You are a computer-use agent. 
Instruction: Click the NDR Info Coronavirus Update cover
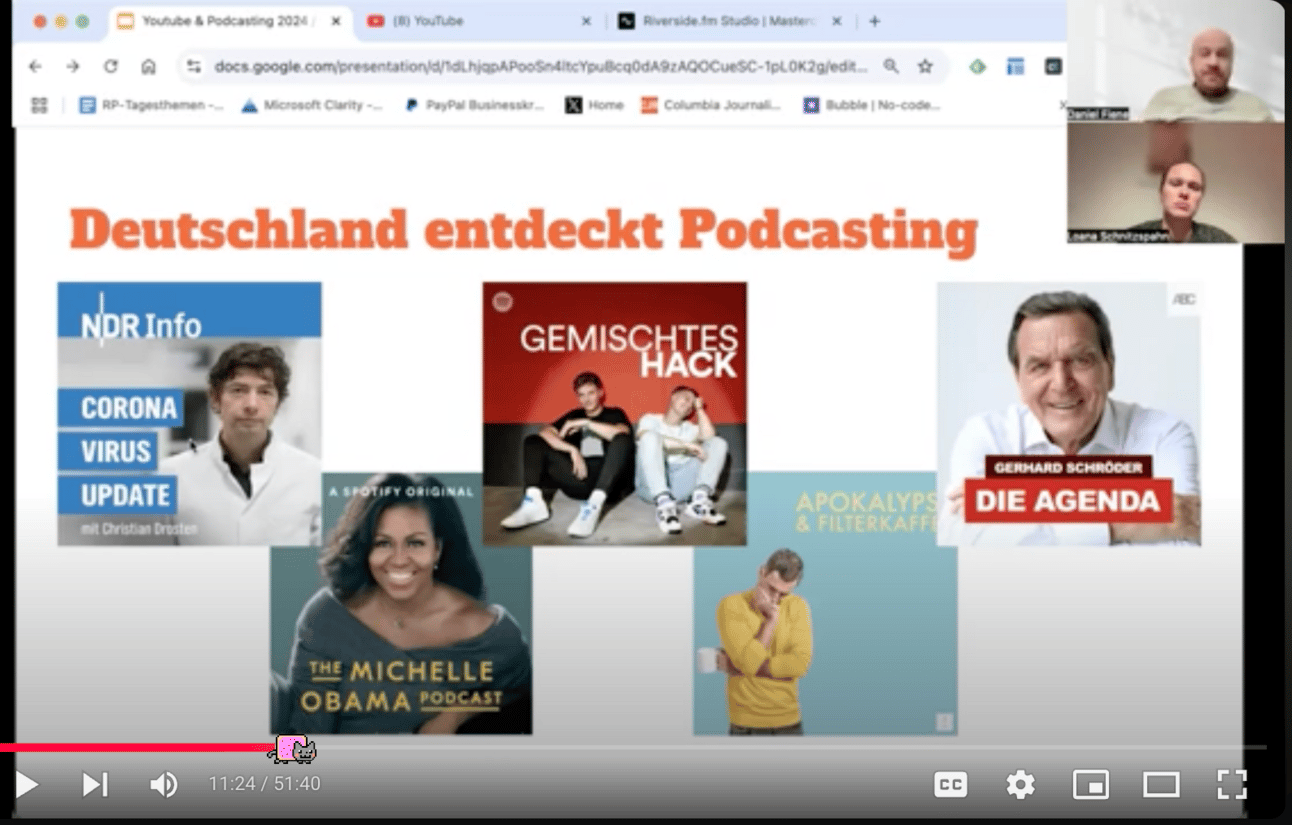pyautogui.click(x=189, y=413)
